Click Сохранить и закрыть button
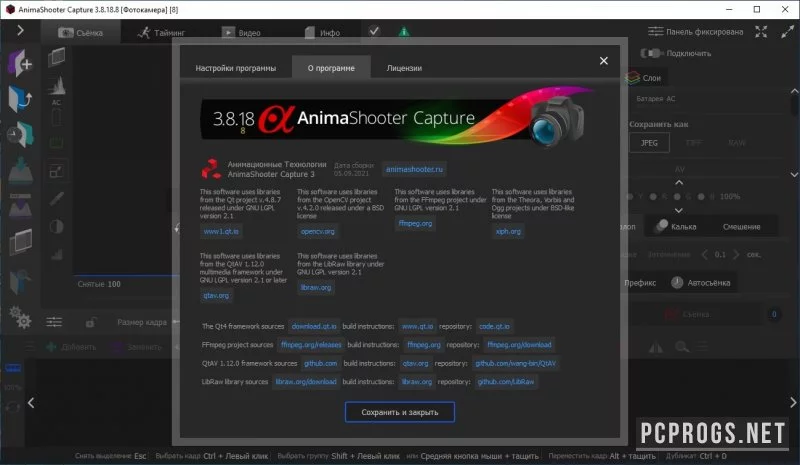Viewport: 800px width, 465px height. 399,412
